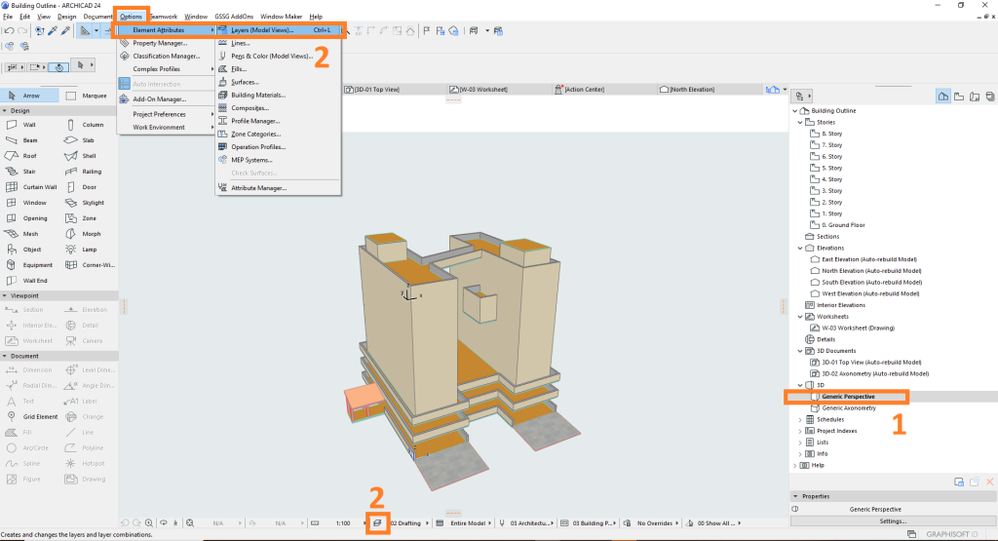
Task: Activate the Morph tool
Action: [x=86, y=234]
